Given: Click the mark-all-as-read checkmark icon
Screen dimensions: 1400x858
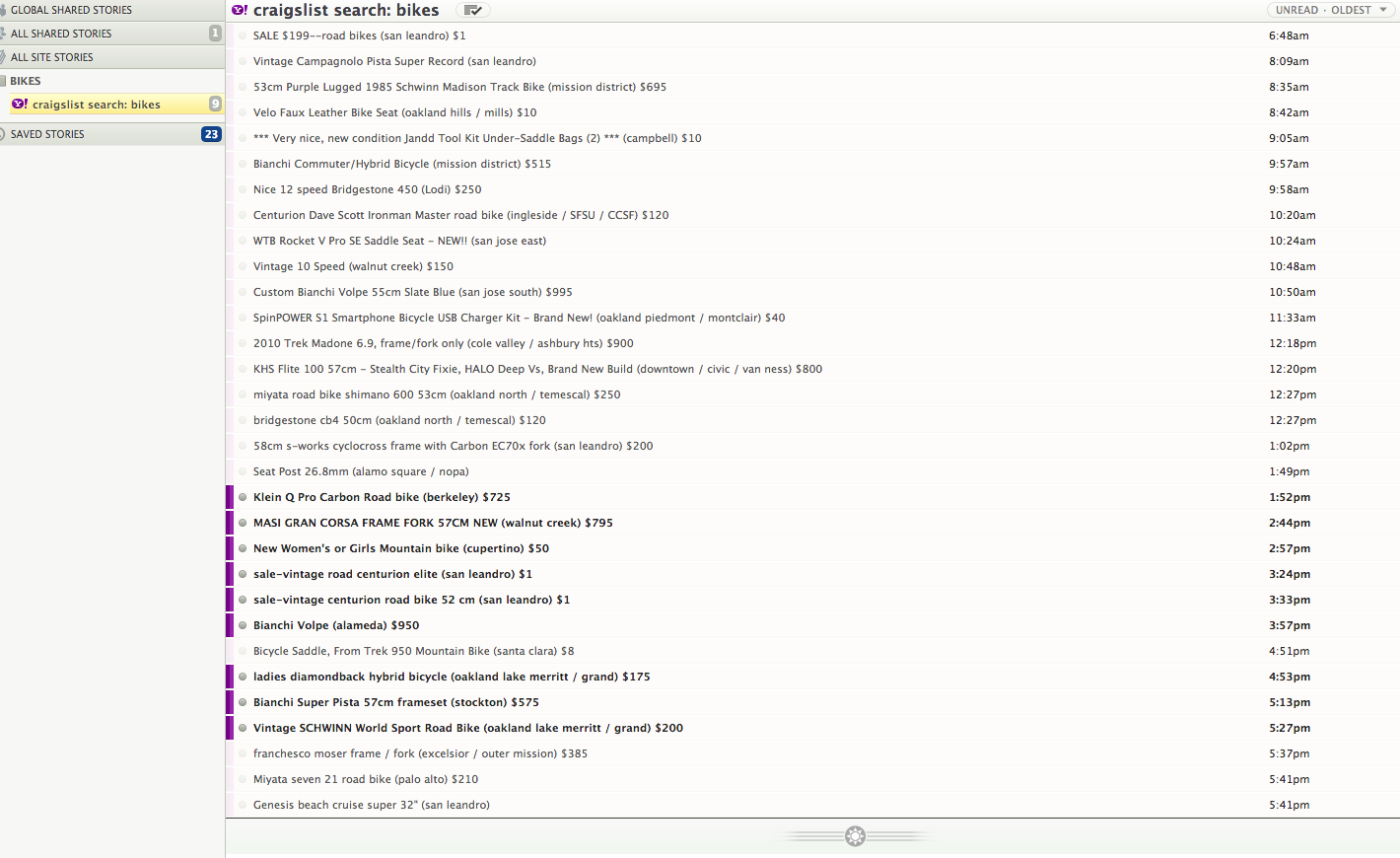Looking at the screenshot, I should click(x=473, y=10).
